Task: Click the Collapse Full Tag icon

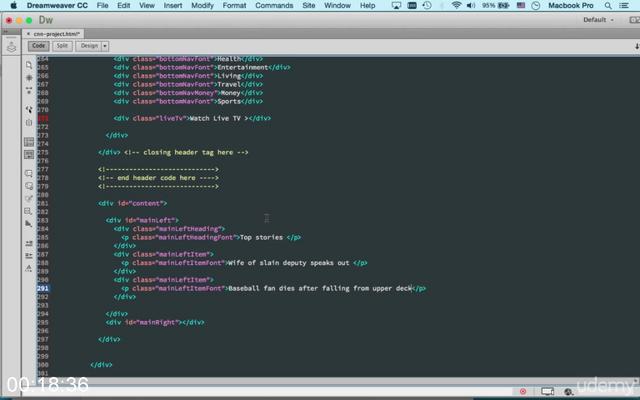Action: coord(29,90)
